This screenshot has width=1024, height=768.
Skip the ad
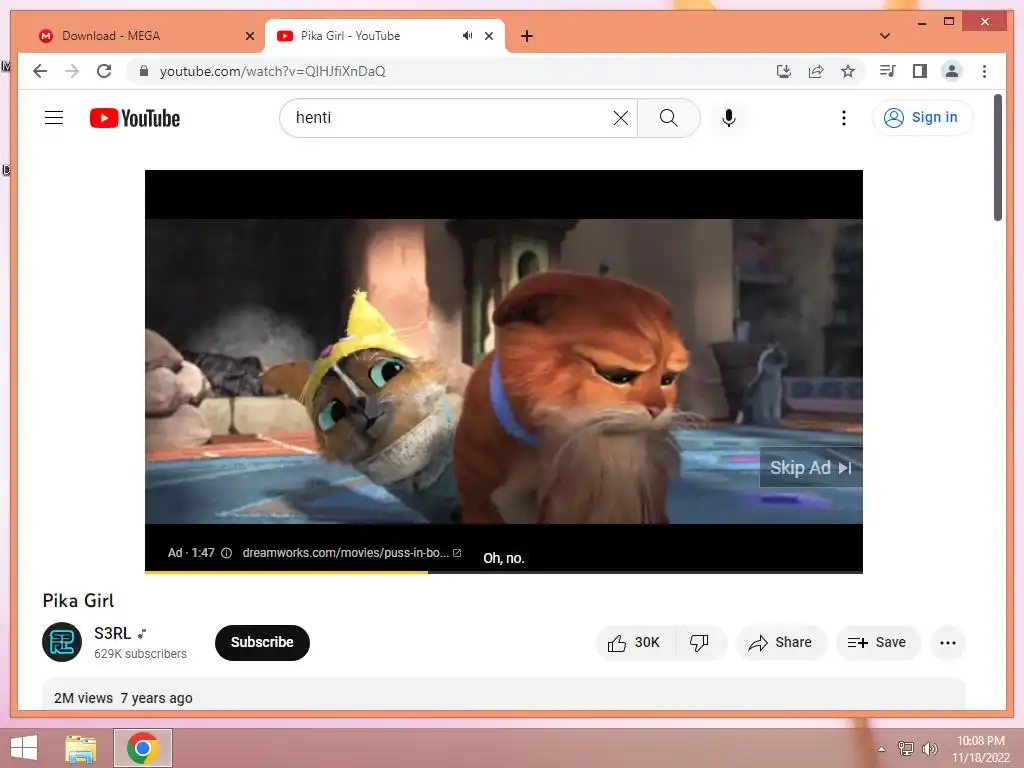(x=810, y=468)
